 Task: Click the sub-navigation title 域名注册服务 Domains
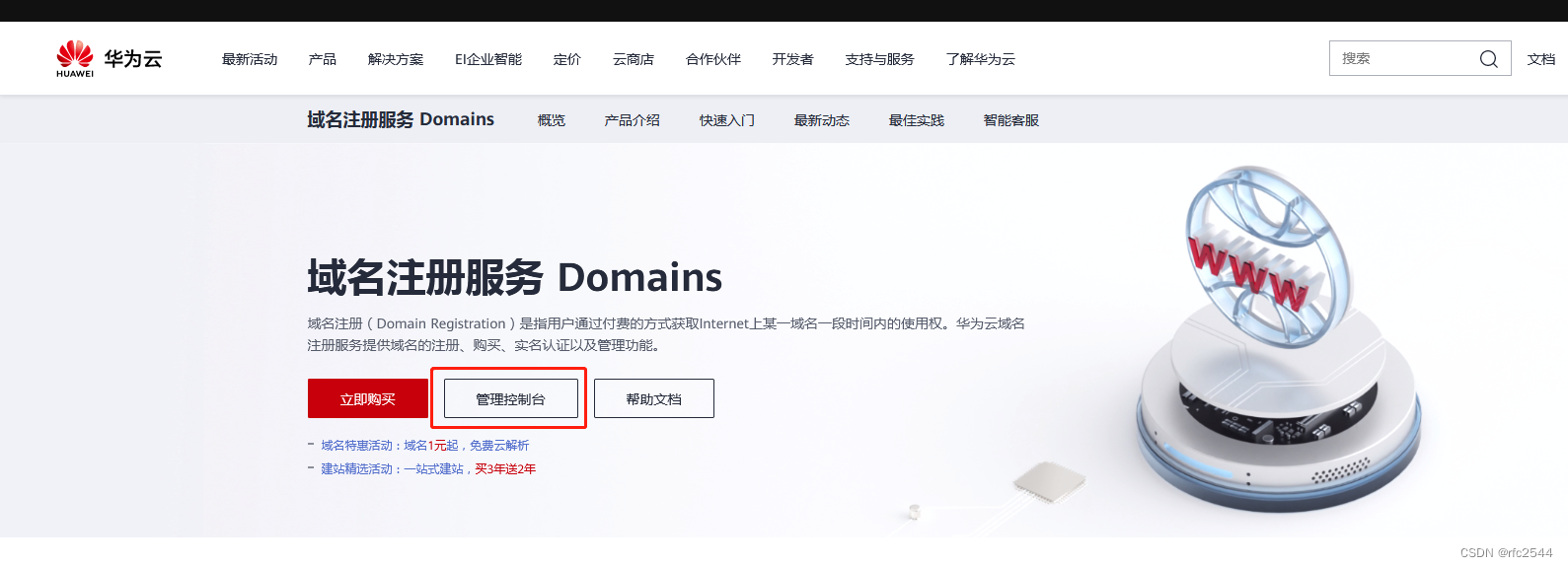coord(401,119)
